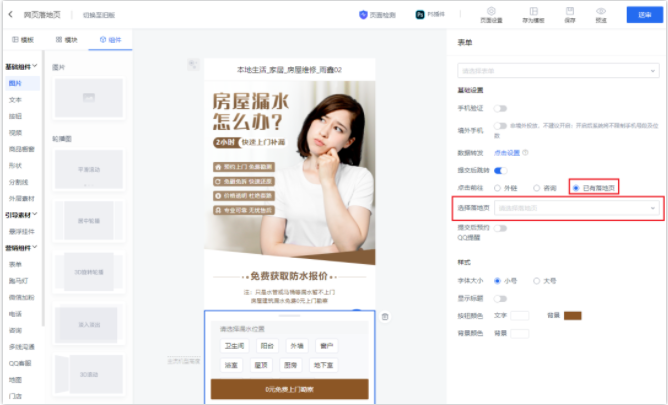Viewport: 668px width, 405px height.
Task: Select QQ客服 in component list
Action: coord(20,363)
